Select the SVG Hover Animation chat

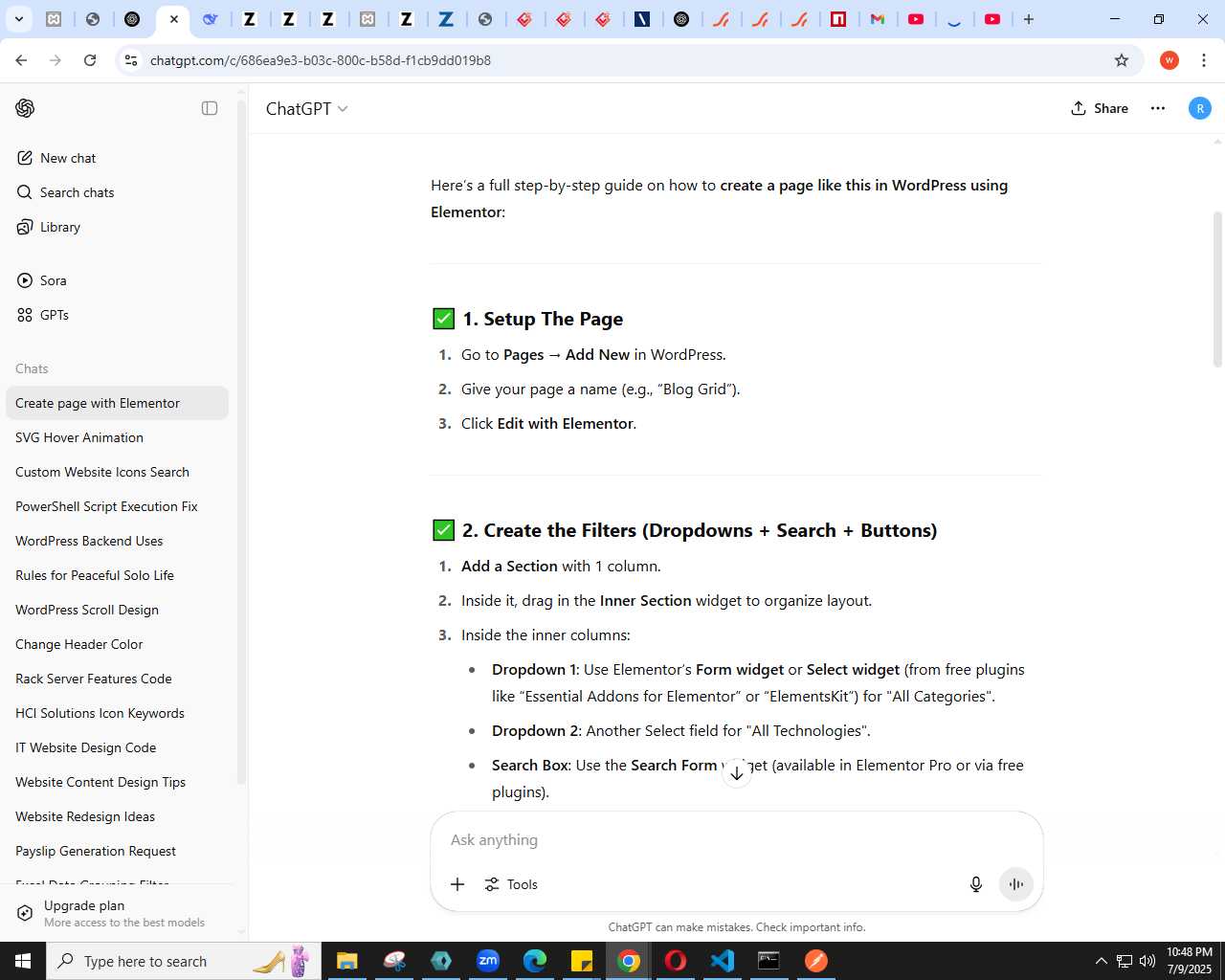(x=117, y=437)
